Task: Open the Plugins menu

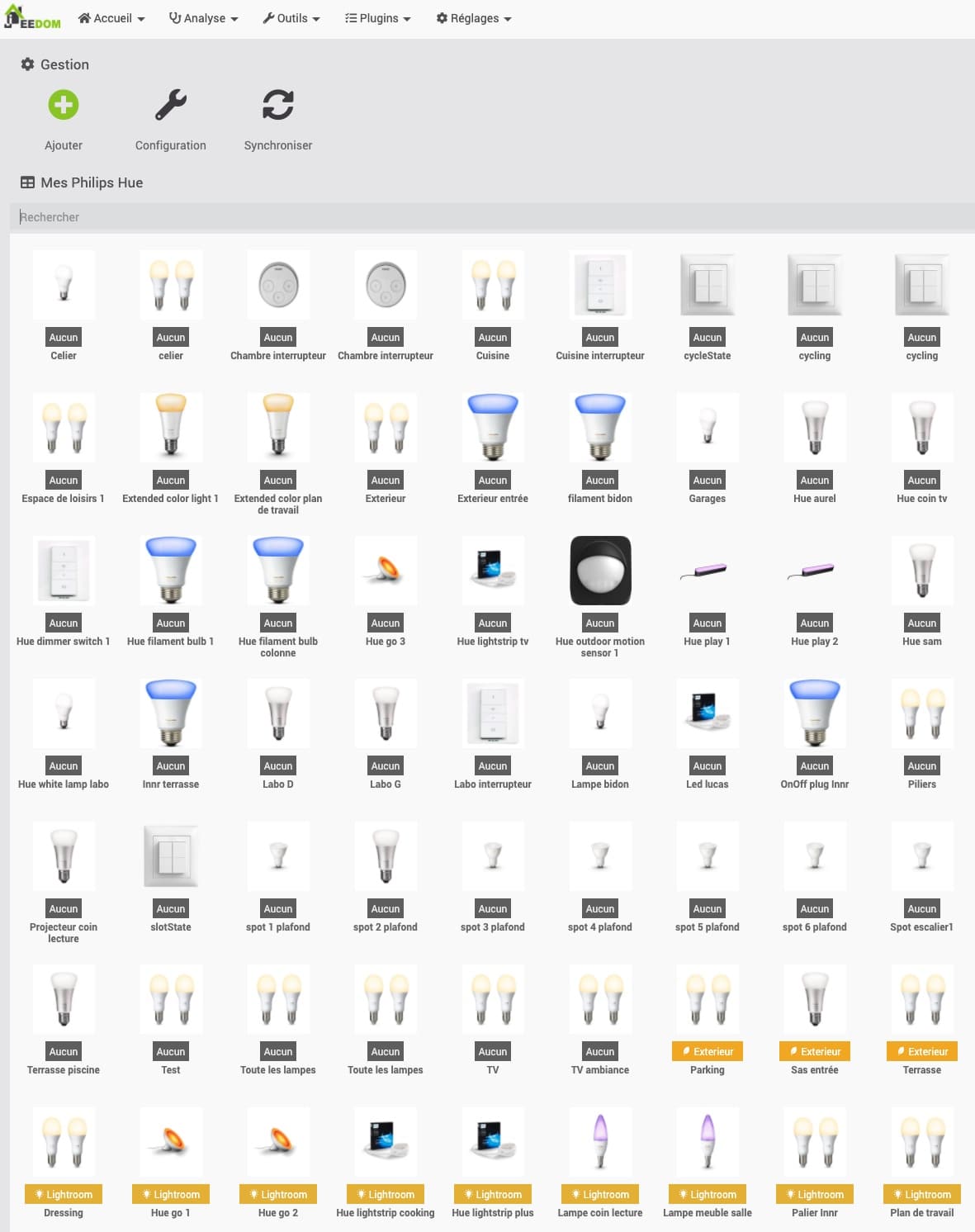Action: 378,18
